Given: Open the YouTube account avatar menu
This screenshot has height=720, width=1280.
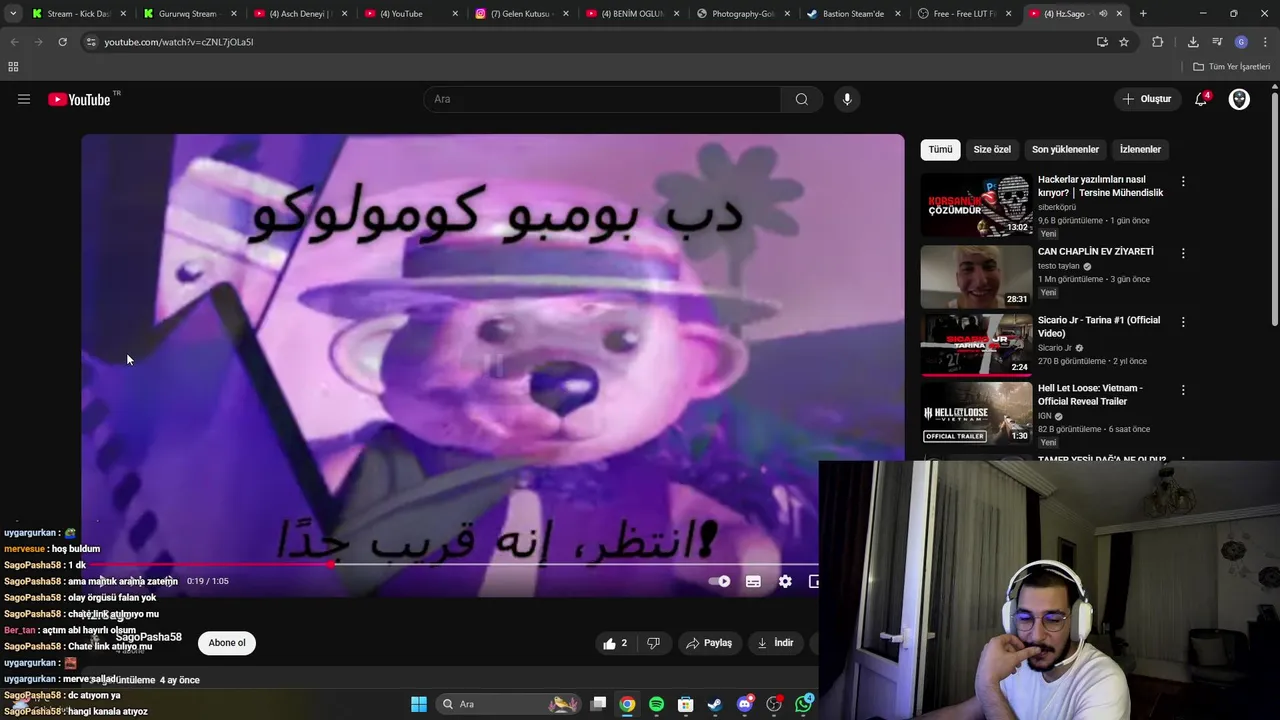Looking at the screenshot, I should coord(1239,99).
